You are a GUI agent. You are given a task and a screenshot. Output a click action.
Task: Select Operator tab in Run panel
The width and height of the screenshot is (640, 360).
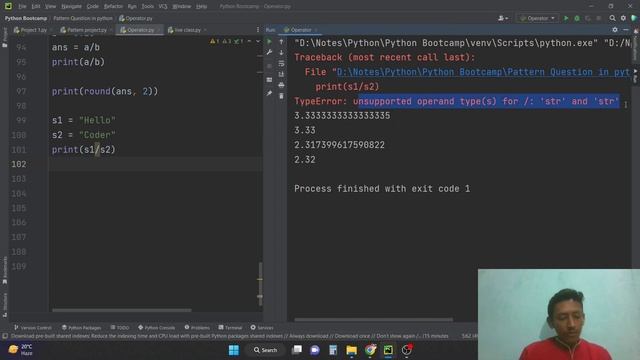tap(300, 30)
